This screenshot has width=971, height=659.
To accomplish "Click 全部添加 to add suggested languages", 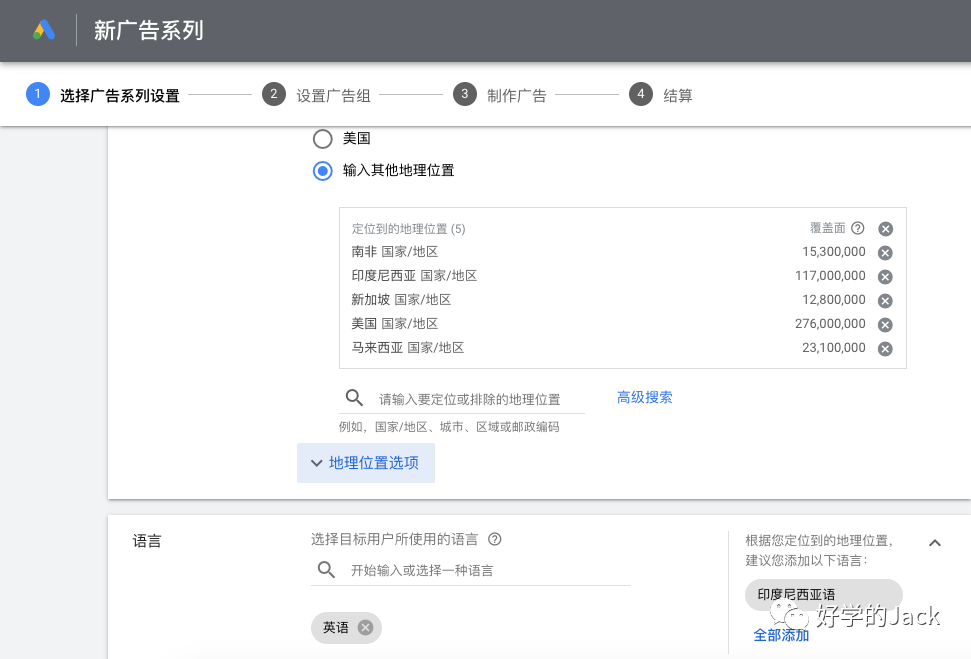I will tap(780, 635).
